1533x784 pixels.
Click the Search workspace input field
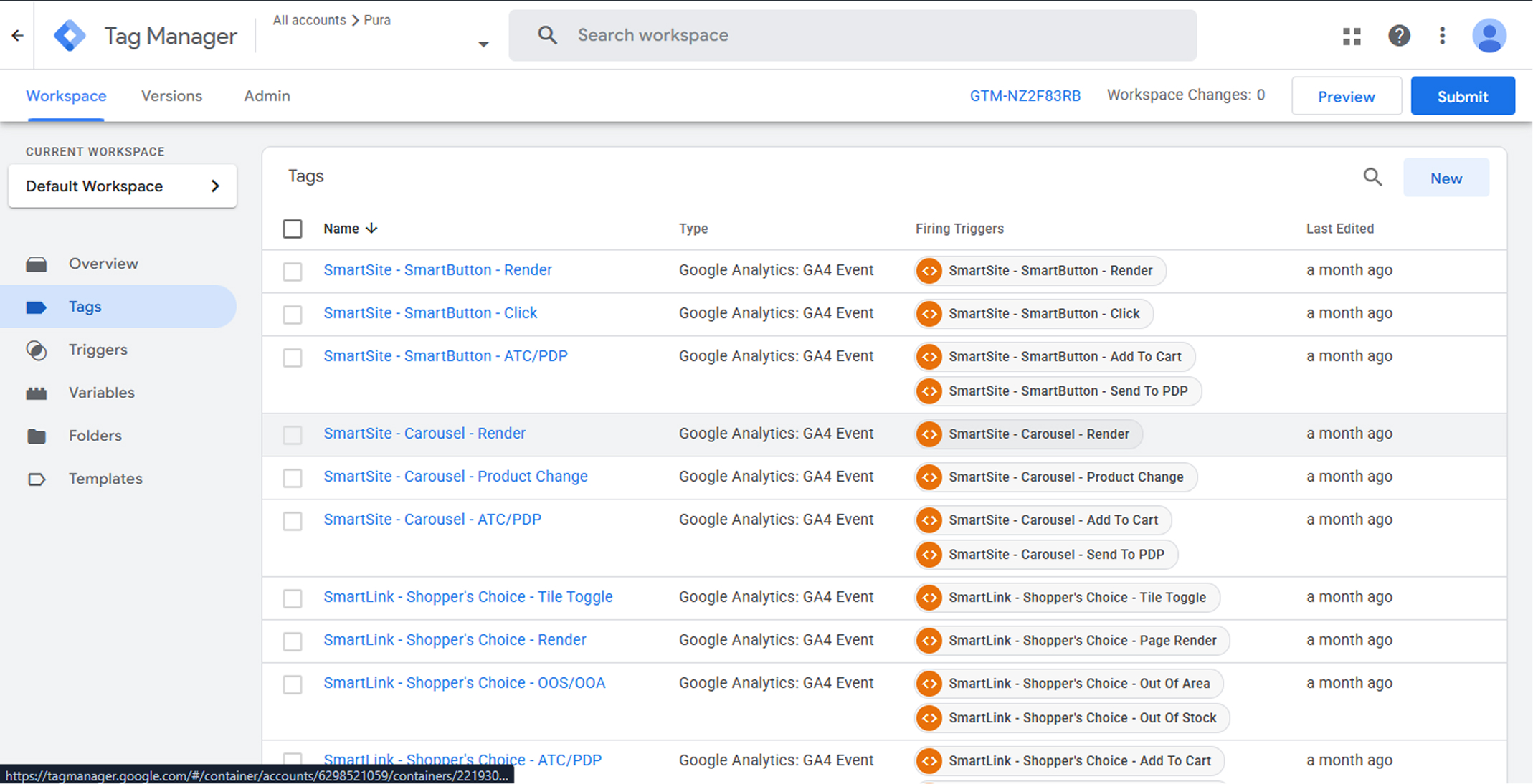[x=853, y=35]
